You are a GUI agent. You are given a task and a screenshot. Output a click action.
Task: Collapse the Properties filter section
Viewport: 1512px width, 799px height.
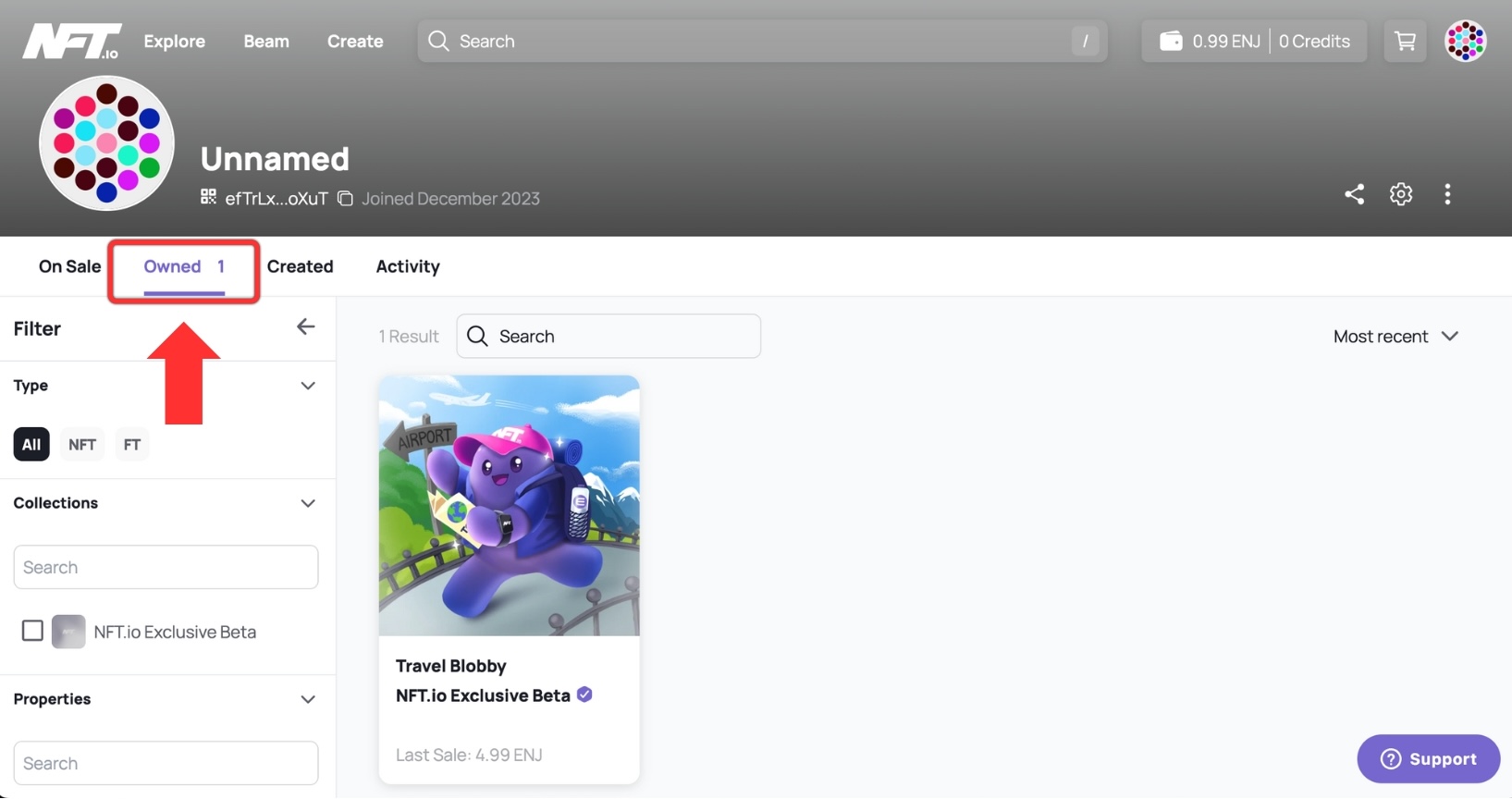pos(308,699)
